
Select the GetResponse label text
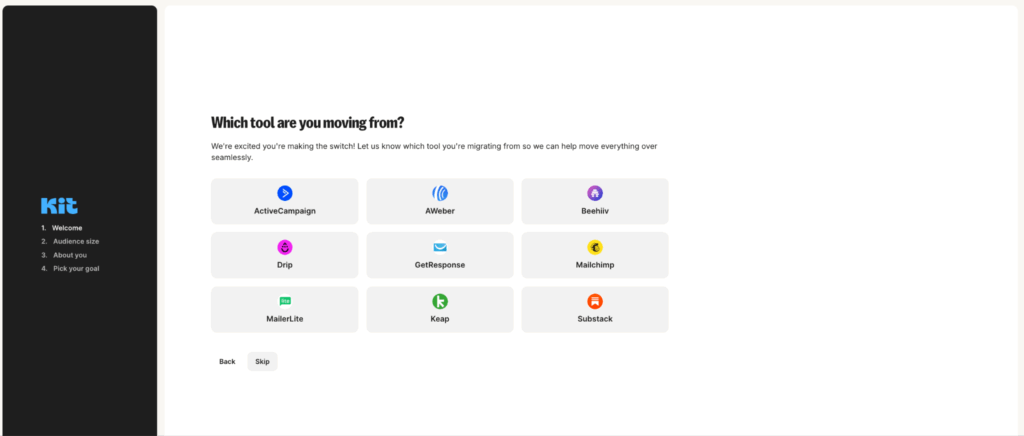coord(440,265)
